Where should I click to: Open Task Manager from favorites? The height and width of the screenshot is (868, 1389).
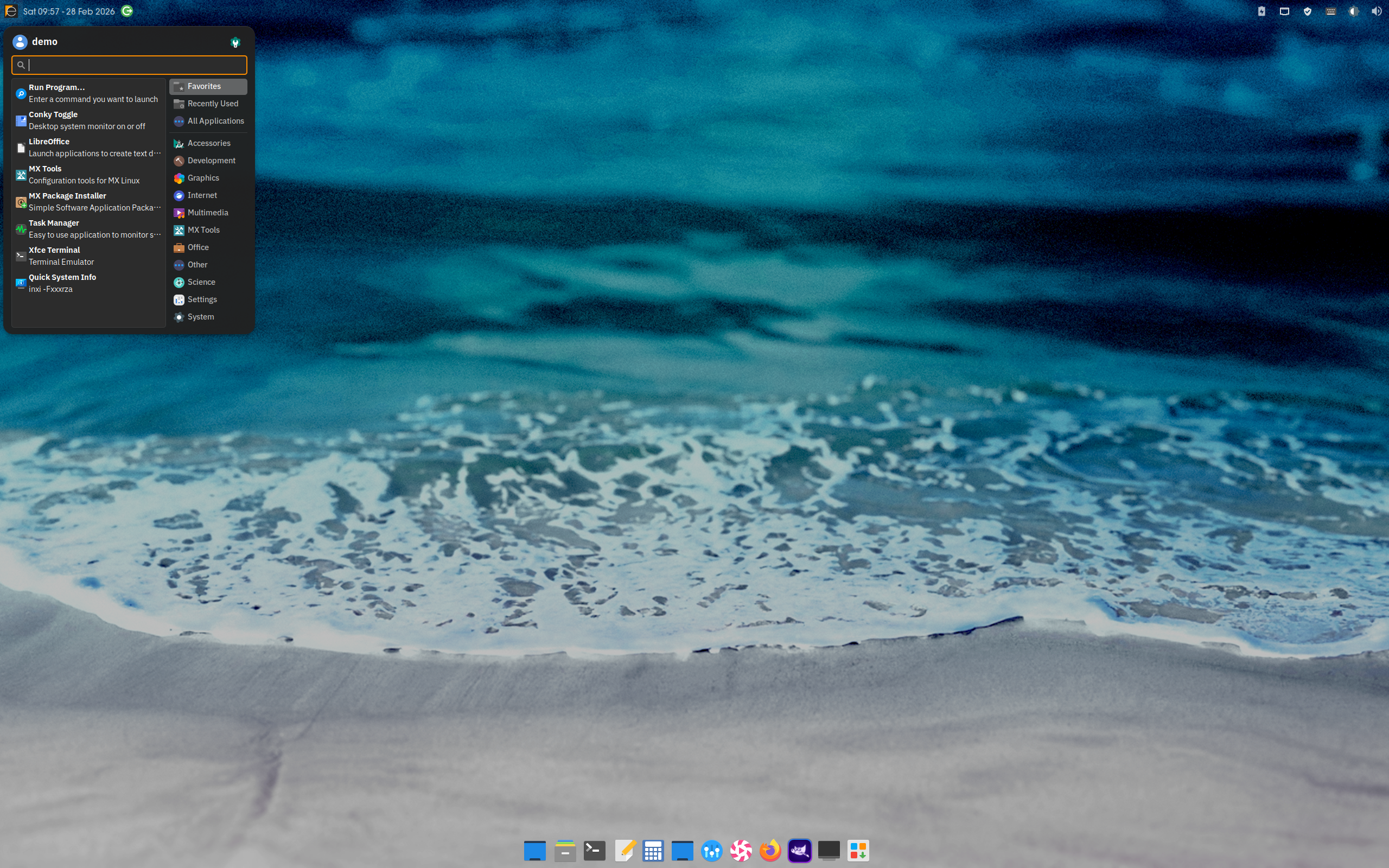pos(88,228)
